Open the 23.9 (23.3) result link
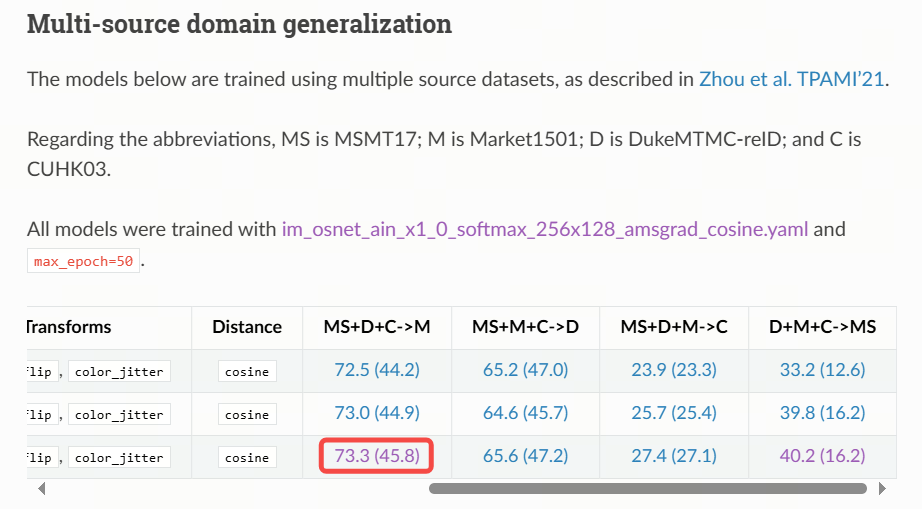This screenshot has height=509, width=922. point(674,370)
